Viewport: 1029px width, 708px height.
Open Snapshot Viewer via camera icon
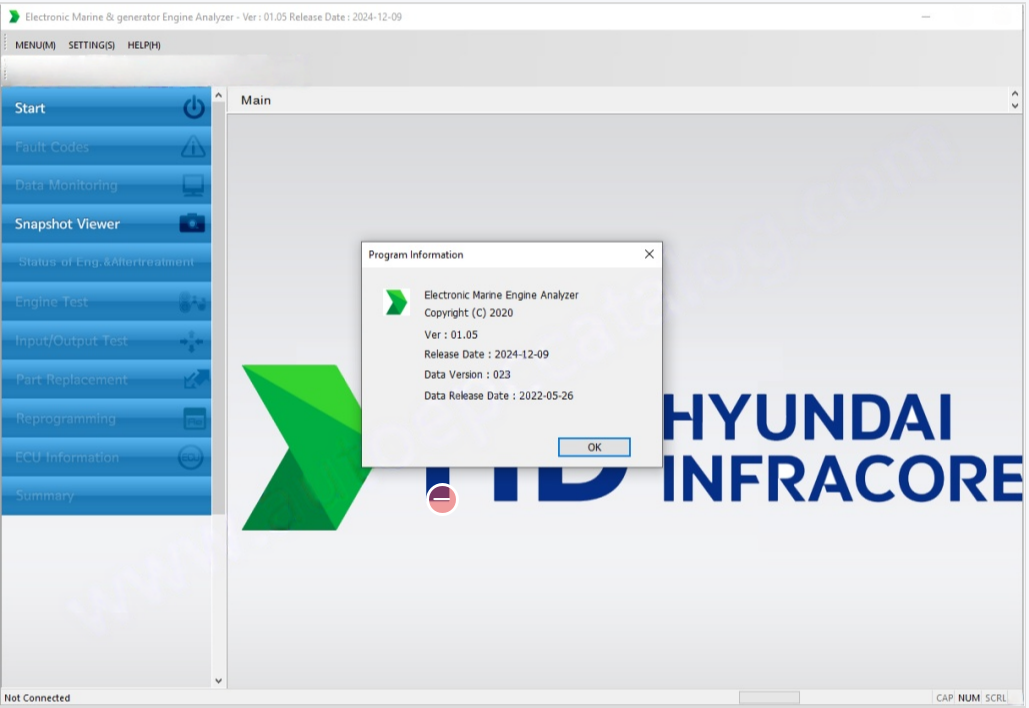[x=193, y=224]
